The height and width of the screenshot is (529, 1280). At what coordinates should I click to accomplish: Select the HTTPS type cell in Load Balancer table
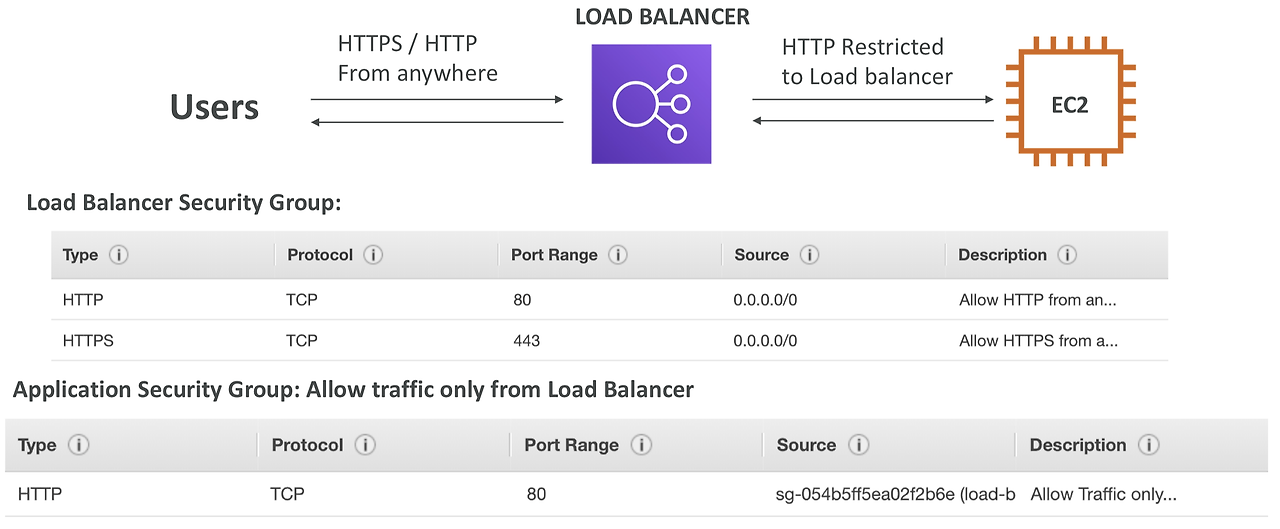click(x=88, y=341)
